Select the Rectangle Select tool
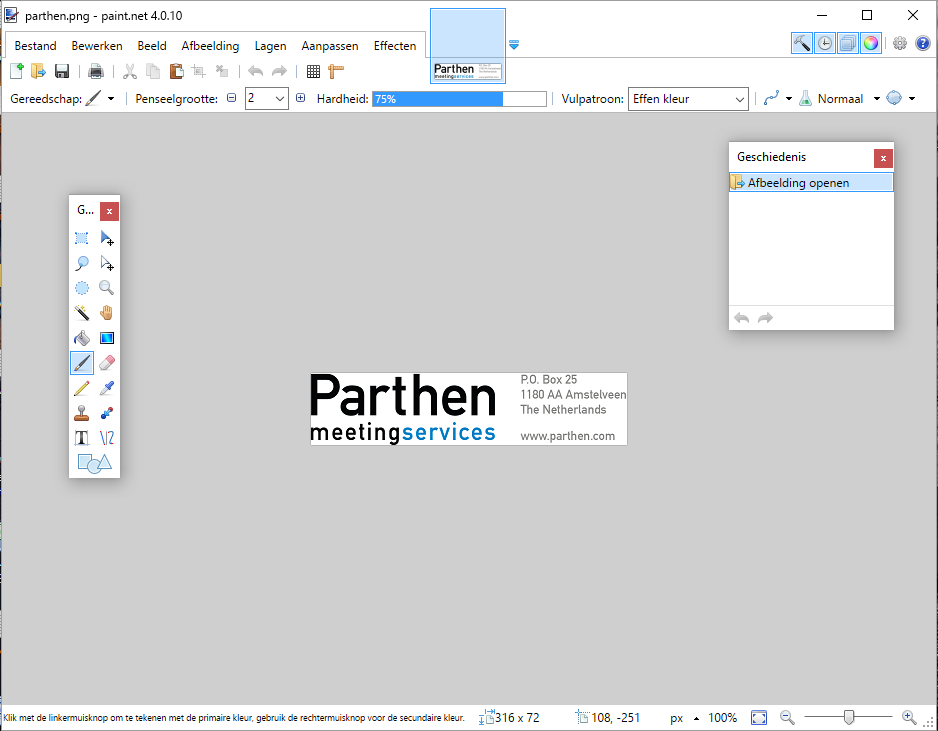Screen dimensions: 938x731 click(x=82, y=238)
